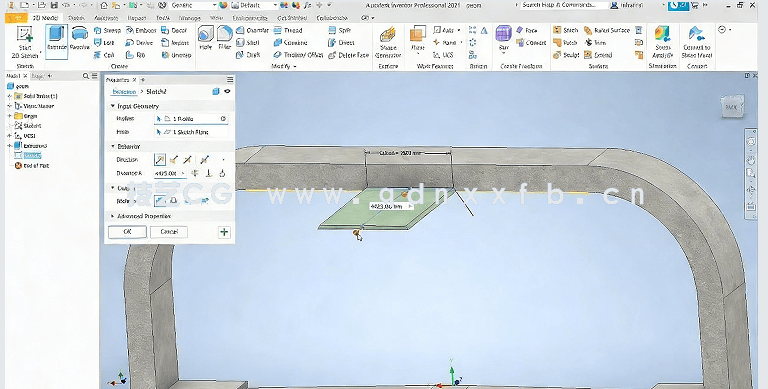Go to Home view icon in title bar
Screen dimensions: 768x389
click(103, 5)
